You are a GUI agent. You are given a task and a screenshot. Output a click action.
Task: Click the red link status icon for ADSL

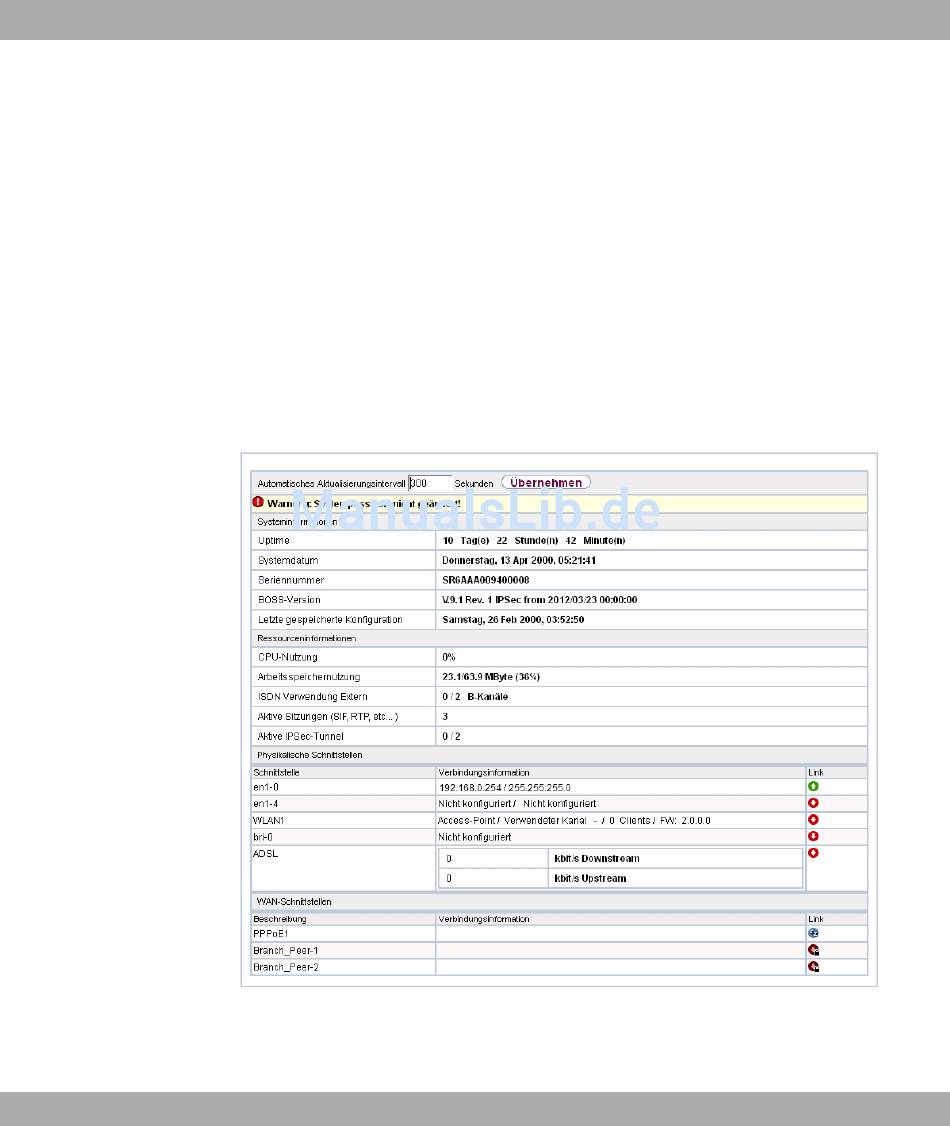coord(813,853)
